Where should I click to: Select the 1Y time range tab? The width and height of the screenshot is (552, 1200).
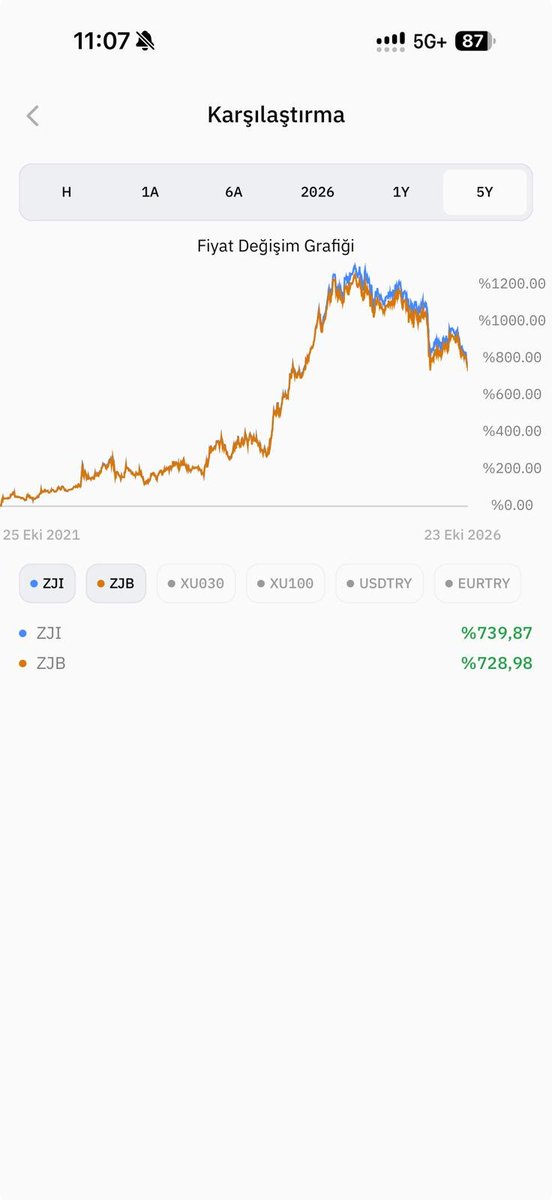click(x=401, y=192)
